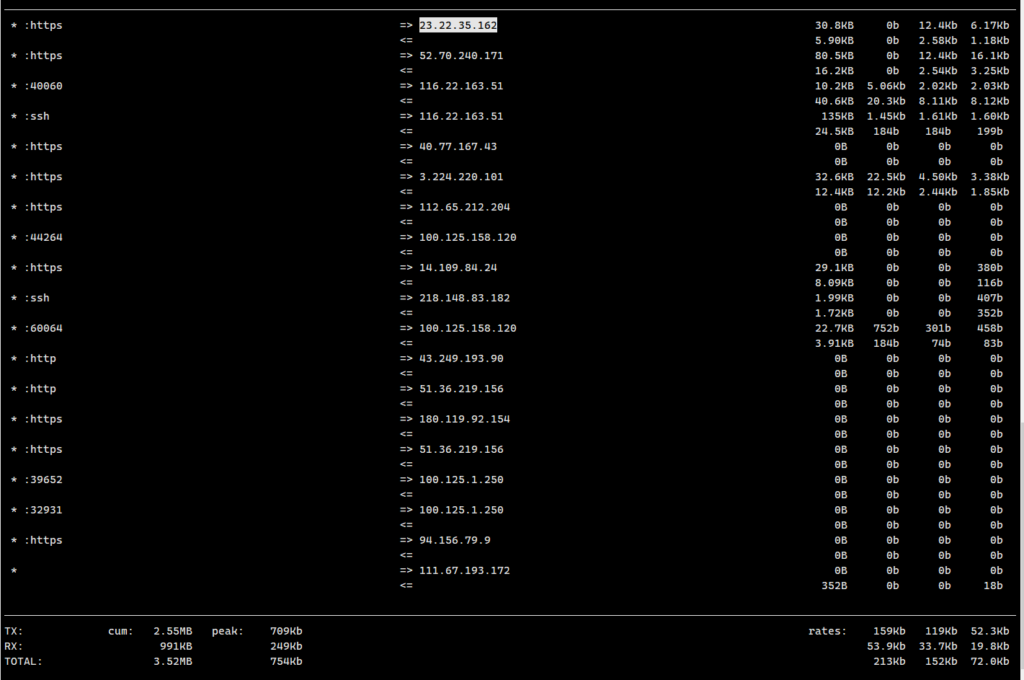The width and height of the screenshot is (1024, 680).
Task: Click the :44264 source port label
Action: coord(43,238)
